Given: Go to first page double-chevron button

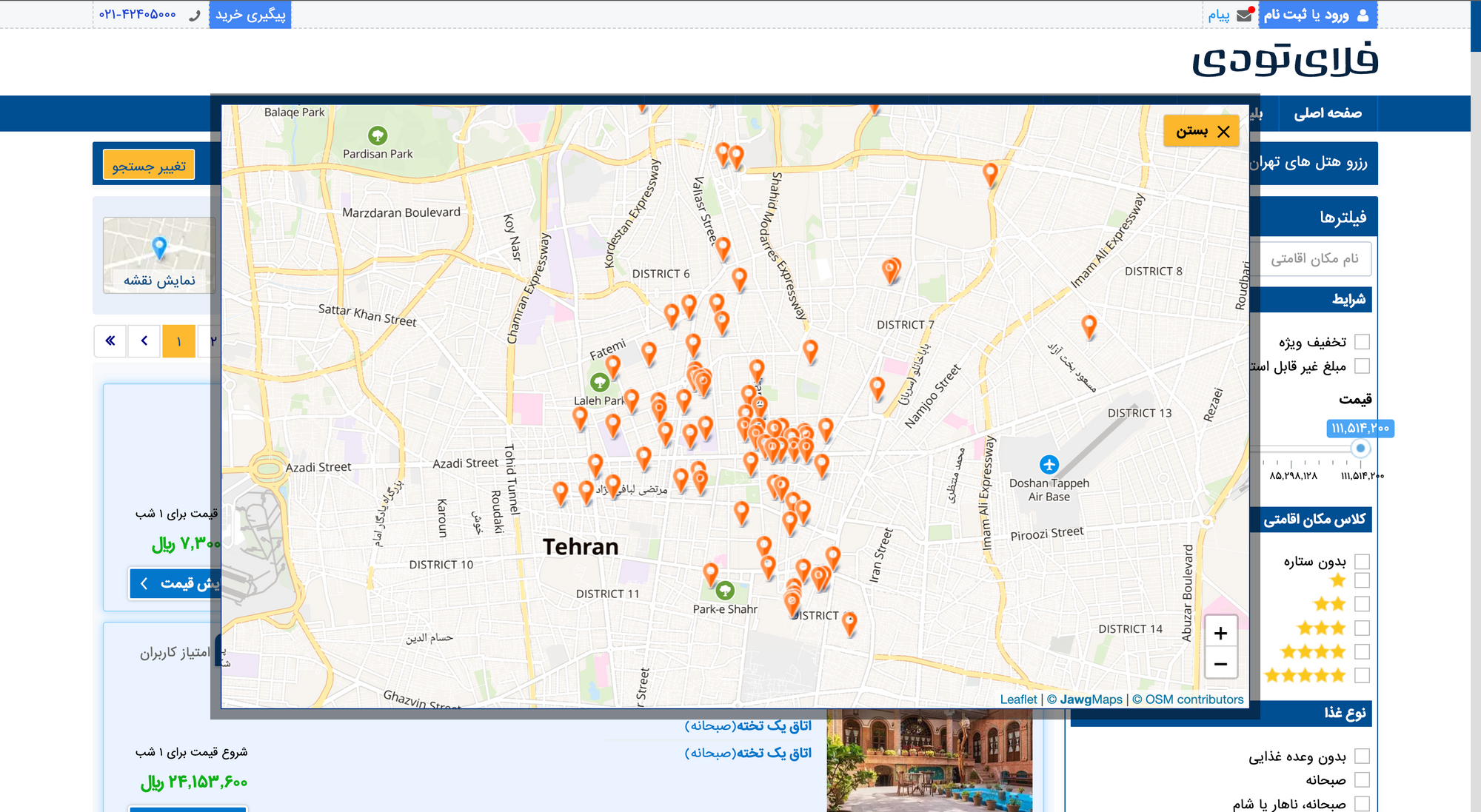Looking at the screenshot, I should 110,341.
